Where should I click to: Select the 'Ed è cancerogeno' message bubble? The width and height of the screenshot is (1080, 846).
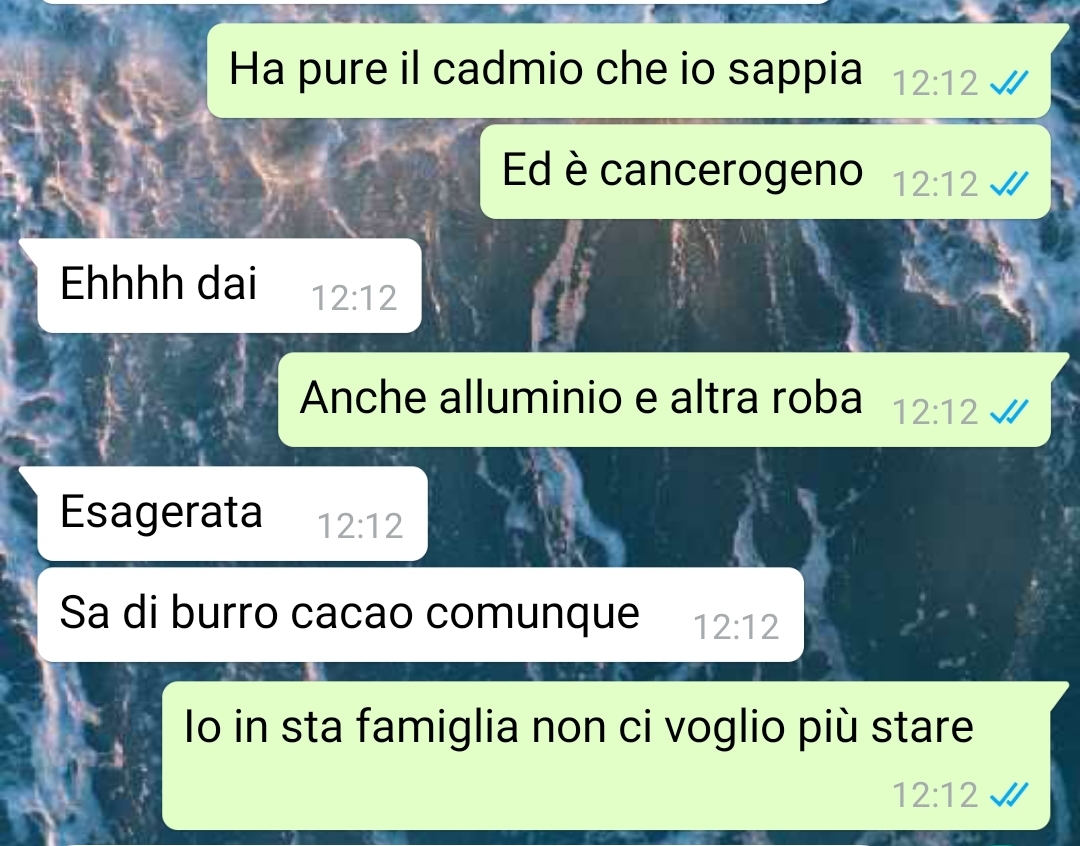[x=765, y=172]
